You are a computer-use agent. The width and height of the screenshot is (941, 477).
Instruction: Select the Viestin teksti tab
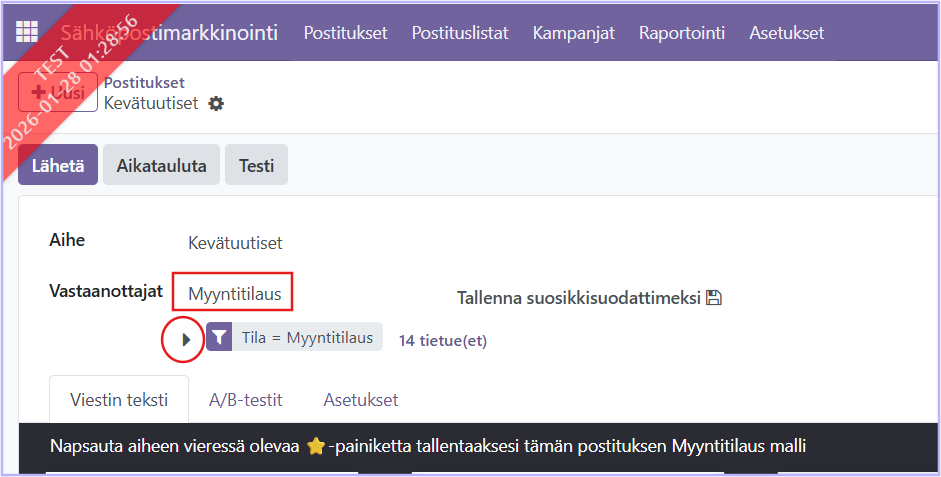[x=118, y=400]
